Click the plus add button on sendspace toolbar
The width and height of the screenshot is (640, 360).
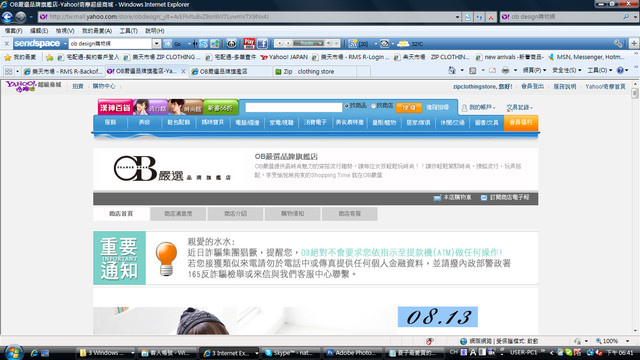pos(633,43)
